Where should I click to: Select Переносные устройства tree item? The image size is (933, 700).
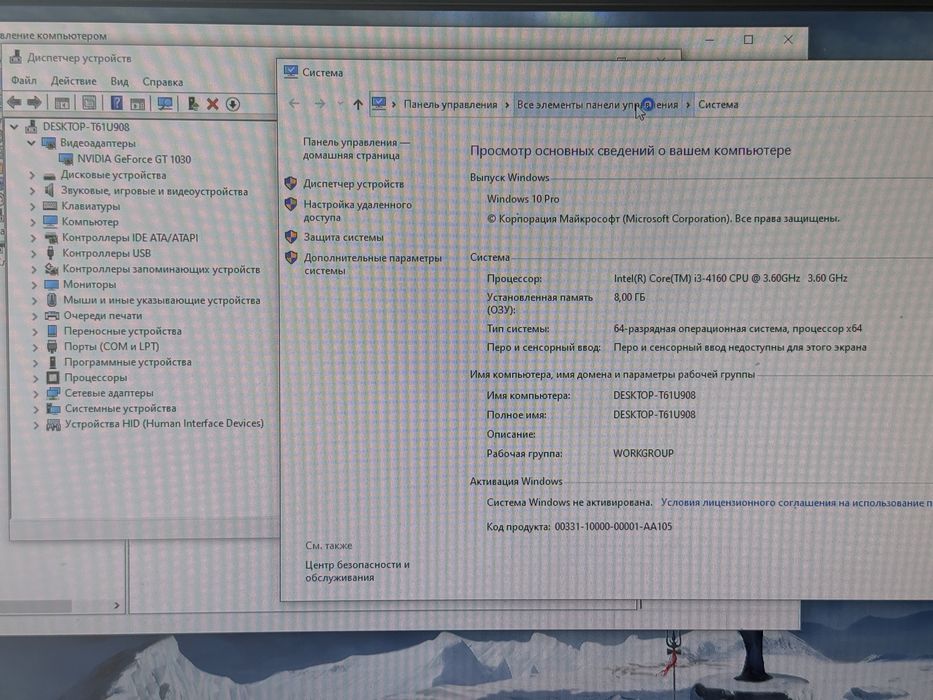tap(123, 331)
